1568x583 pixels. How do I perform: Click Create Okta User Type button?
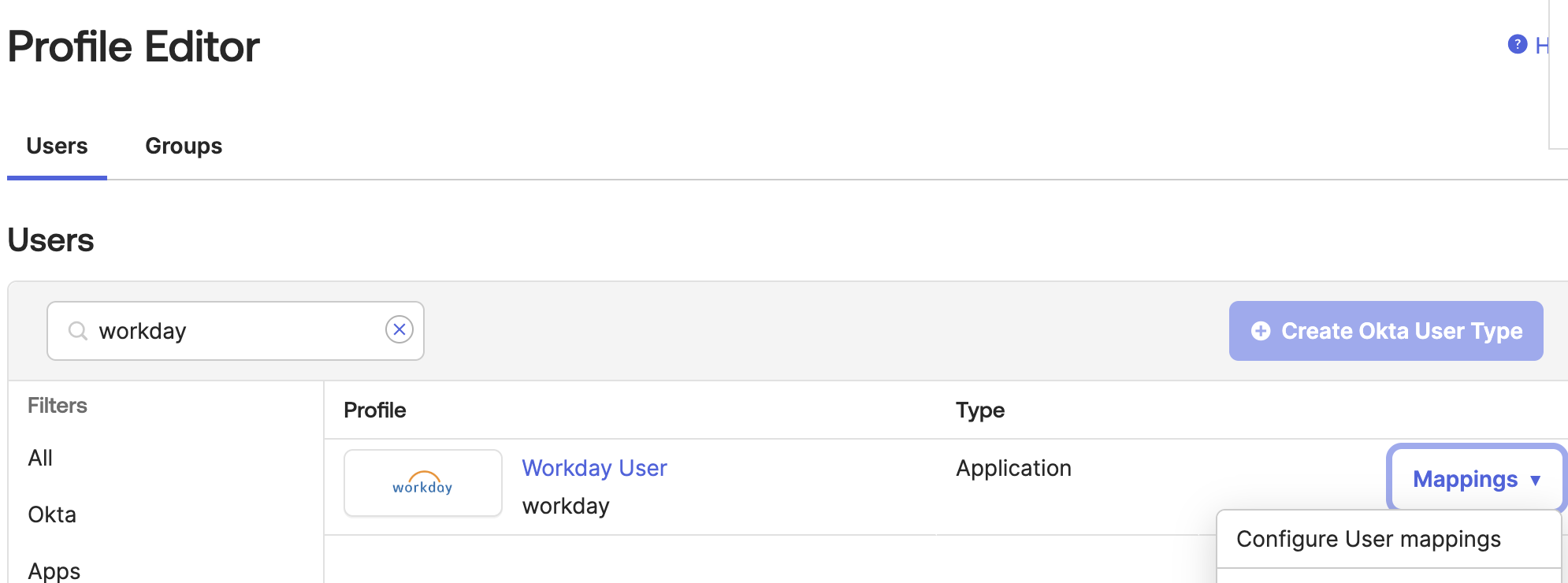(1386, 331)
